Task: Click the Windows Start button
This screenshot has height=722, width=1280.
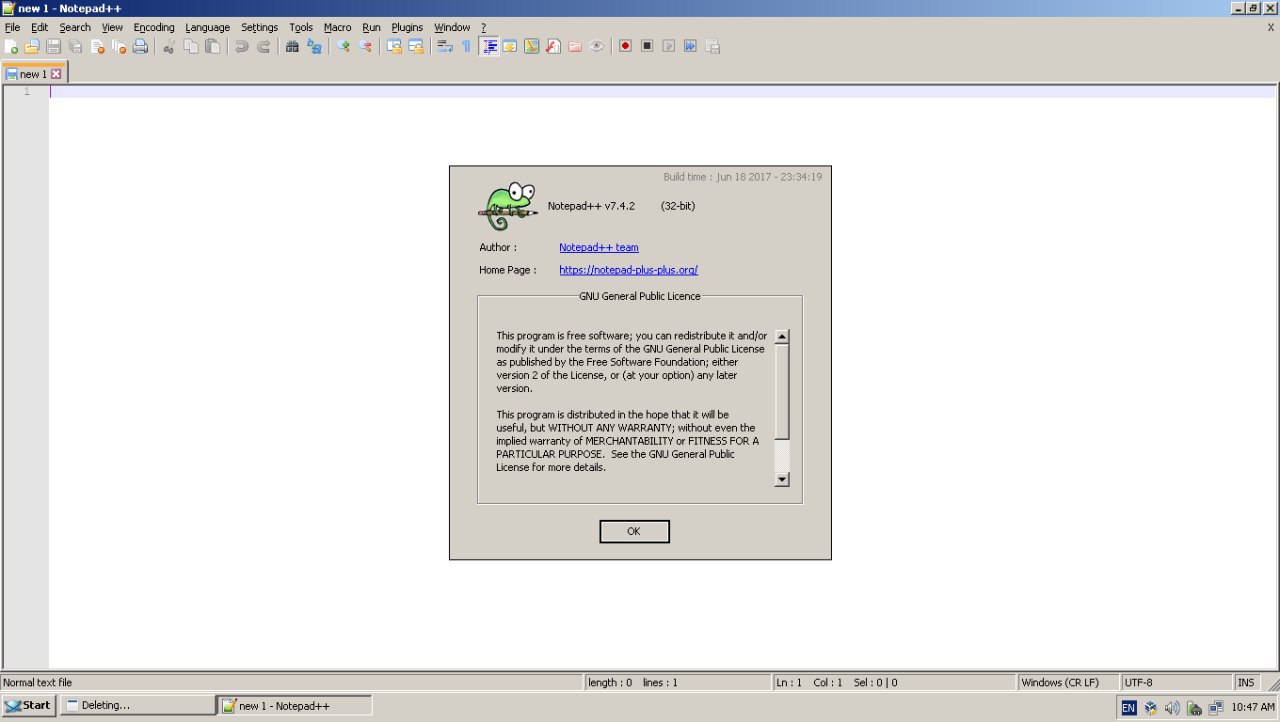Action: [x=28, y=706]
